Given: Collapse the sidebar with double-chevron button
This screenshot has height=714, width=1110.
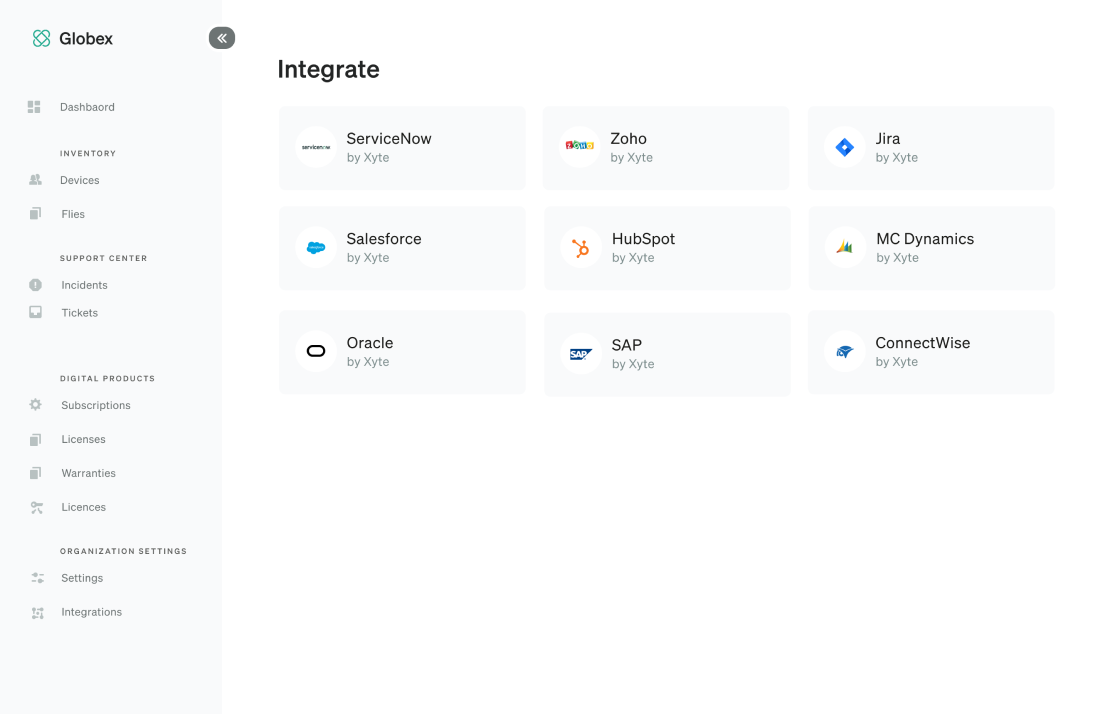Looking at the screenshot, I should click(222, 38).
